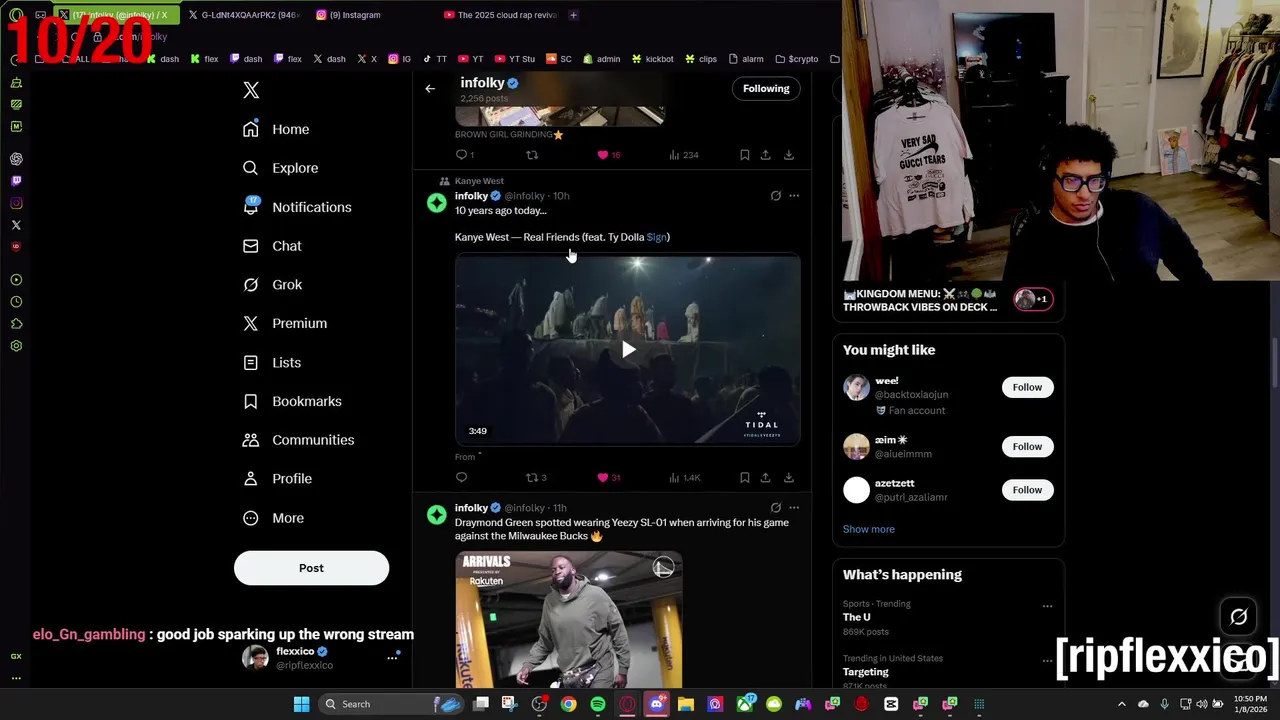This screenshot has height=720, width=1280.
Task: Click the Post button
Action: (311, 568)
